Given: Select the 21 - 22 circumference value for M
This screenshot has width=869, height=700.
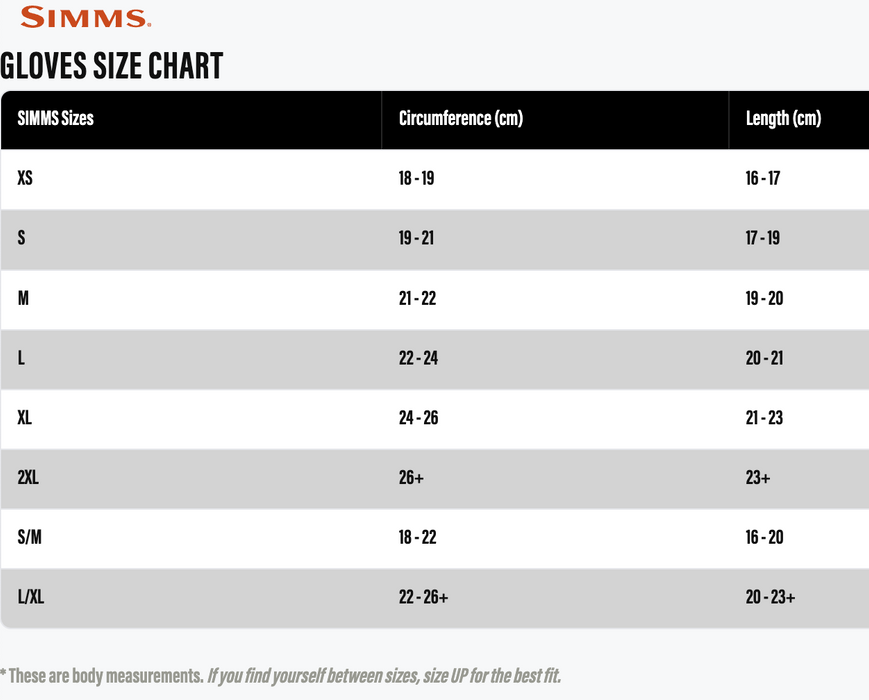Looking at the screenshot, I should pos(417,298).
